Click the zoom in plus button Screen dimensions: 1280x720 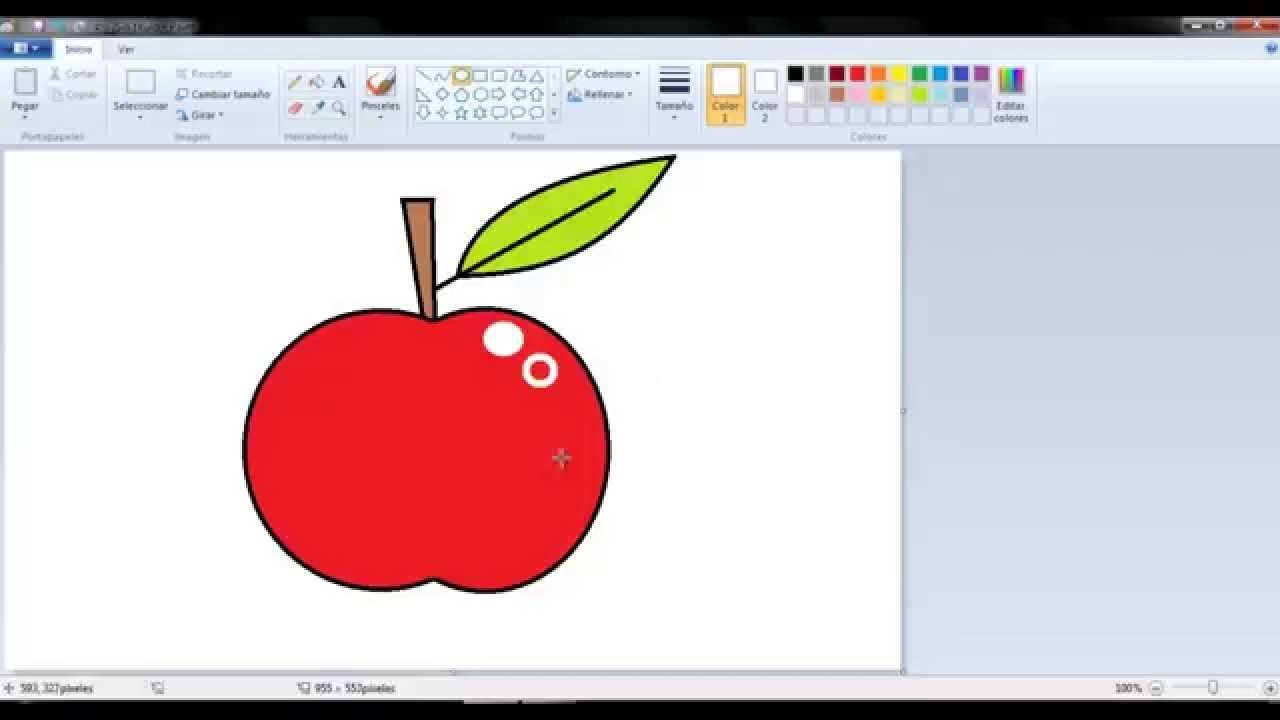(x=1269, y=688)
